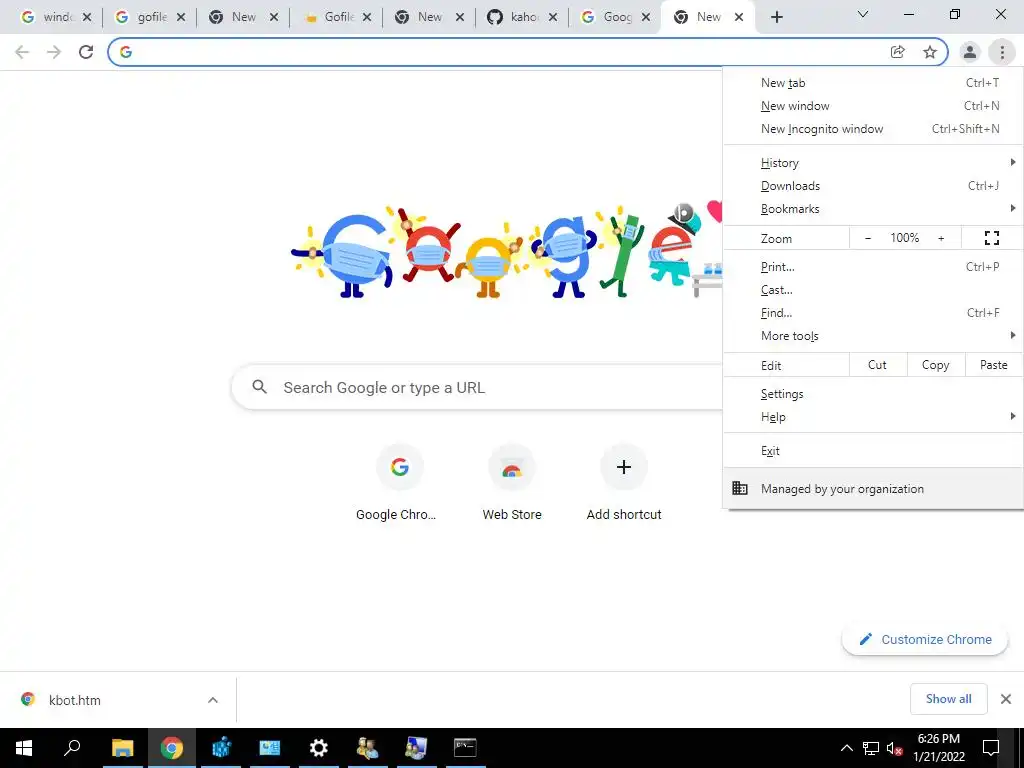Show hidden tray icons chevron

click(846, 748)
